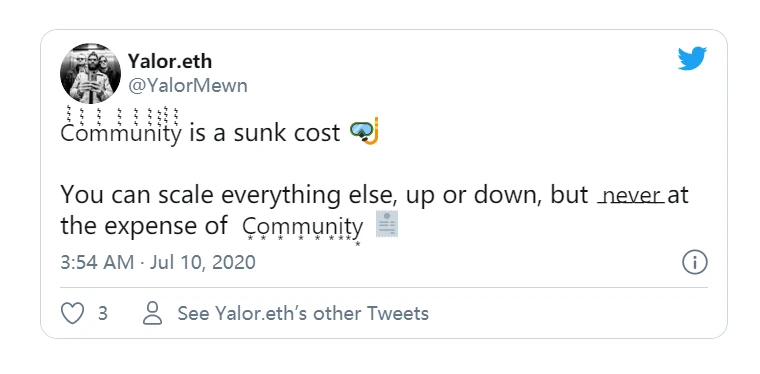Screen dimensions: 760x374
Task: Click the underlined word never
Action: [632, 195]
